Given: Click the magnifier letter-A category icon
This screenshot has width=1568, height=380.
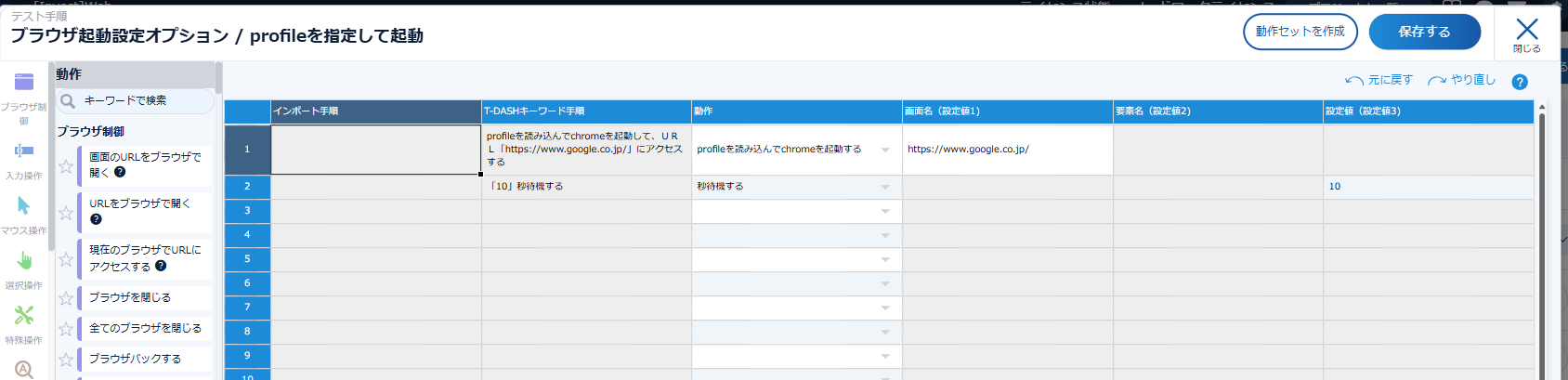Looking at the screenshot, I should (x=24, y=370).
